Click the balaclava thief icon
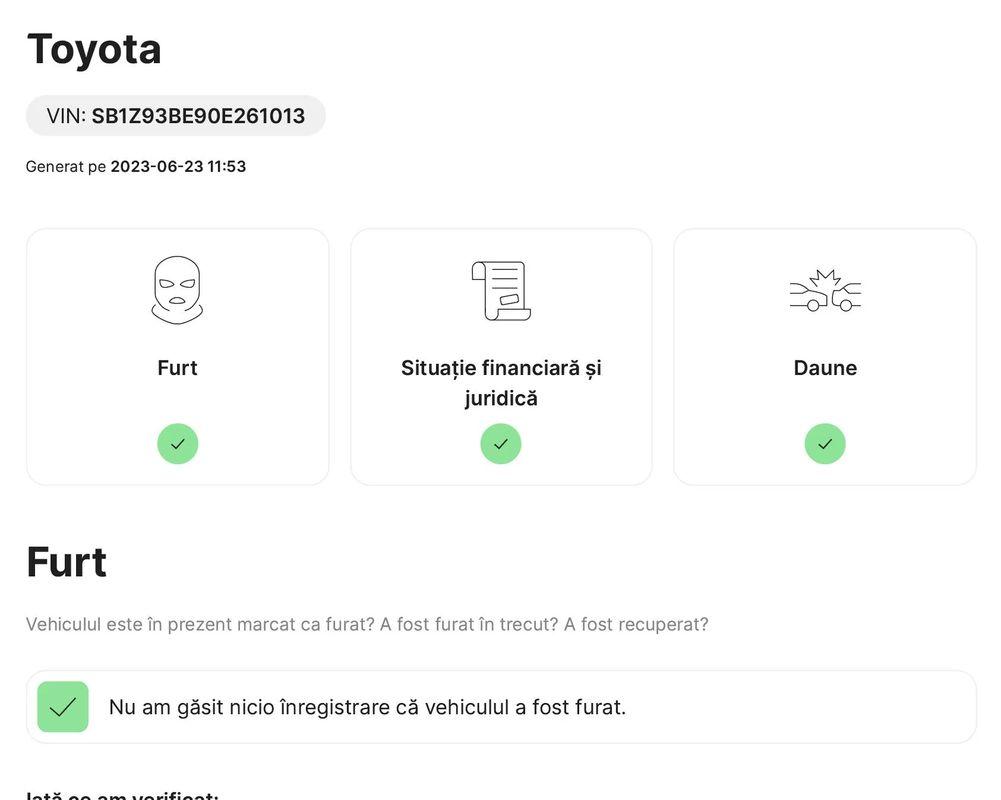Image resolution: width=1001 pixels, height=800 pixels. (x=177, y=291)
